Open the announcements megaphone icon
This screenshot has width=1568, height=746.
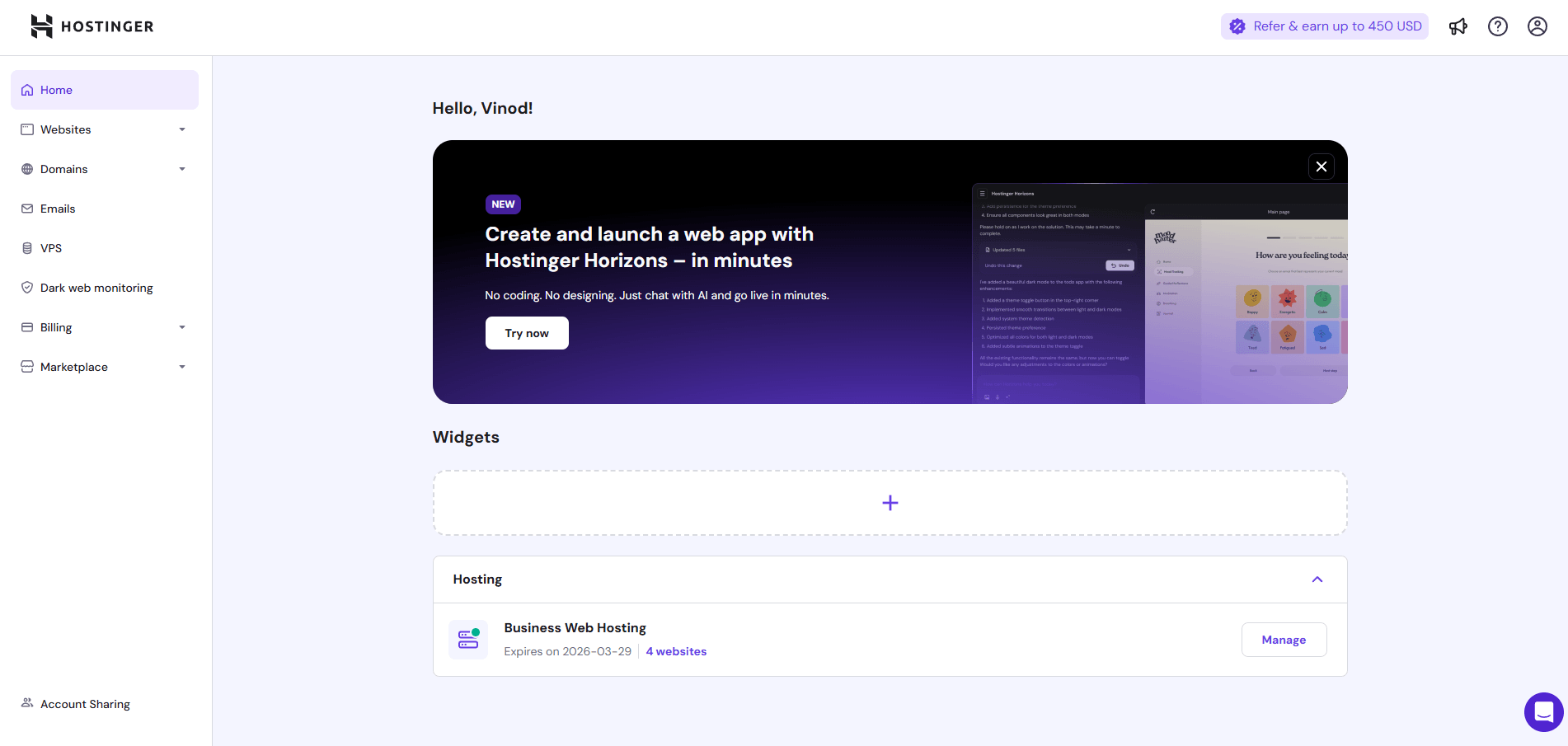coord(1458,26)
